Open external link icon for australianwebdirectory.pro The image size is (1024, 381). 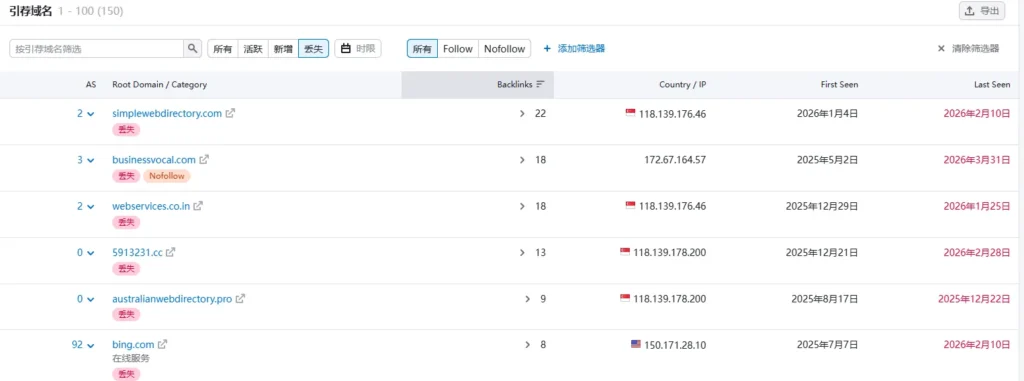click(240, 299)
